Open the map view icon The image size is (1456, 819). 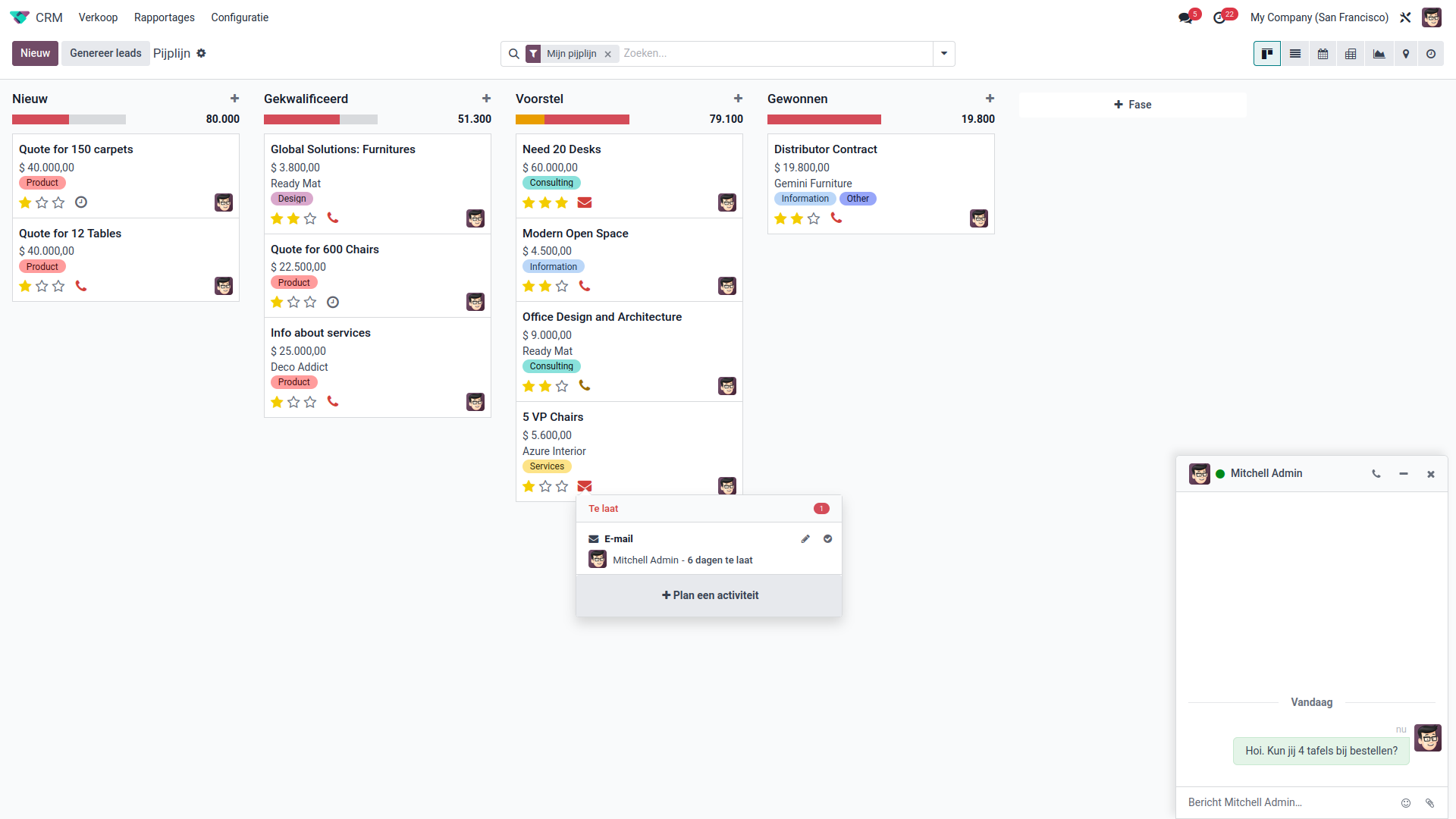1406,54
